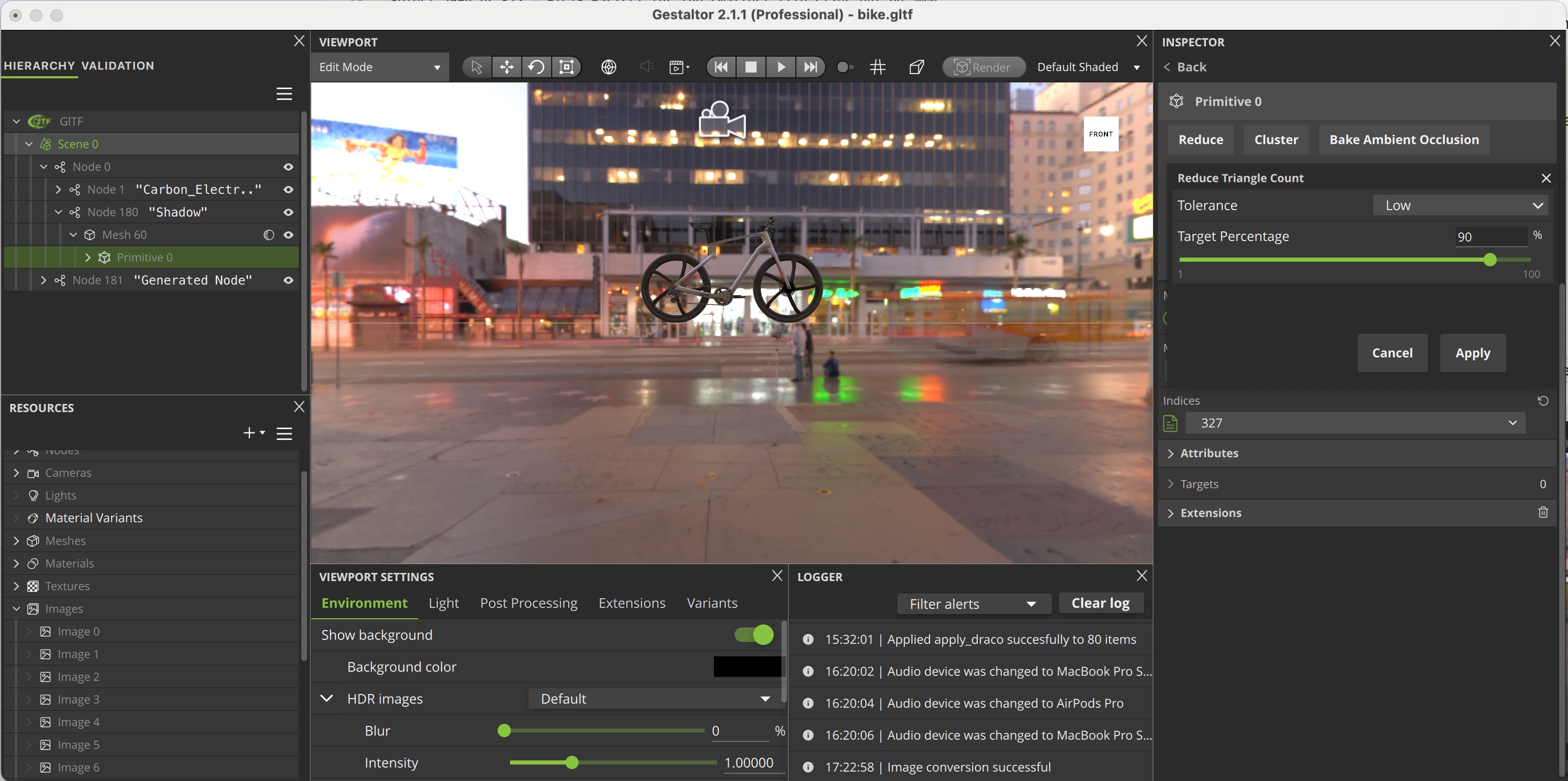
Task: Reset Indices with the revert icon
Action: coord(1543,400)
